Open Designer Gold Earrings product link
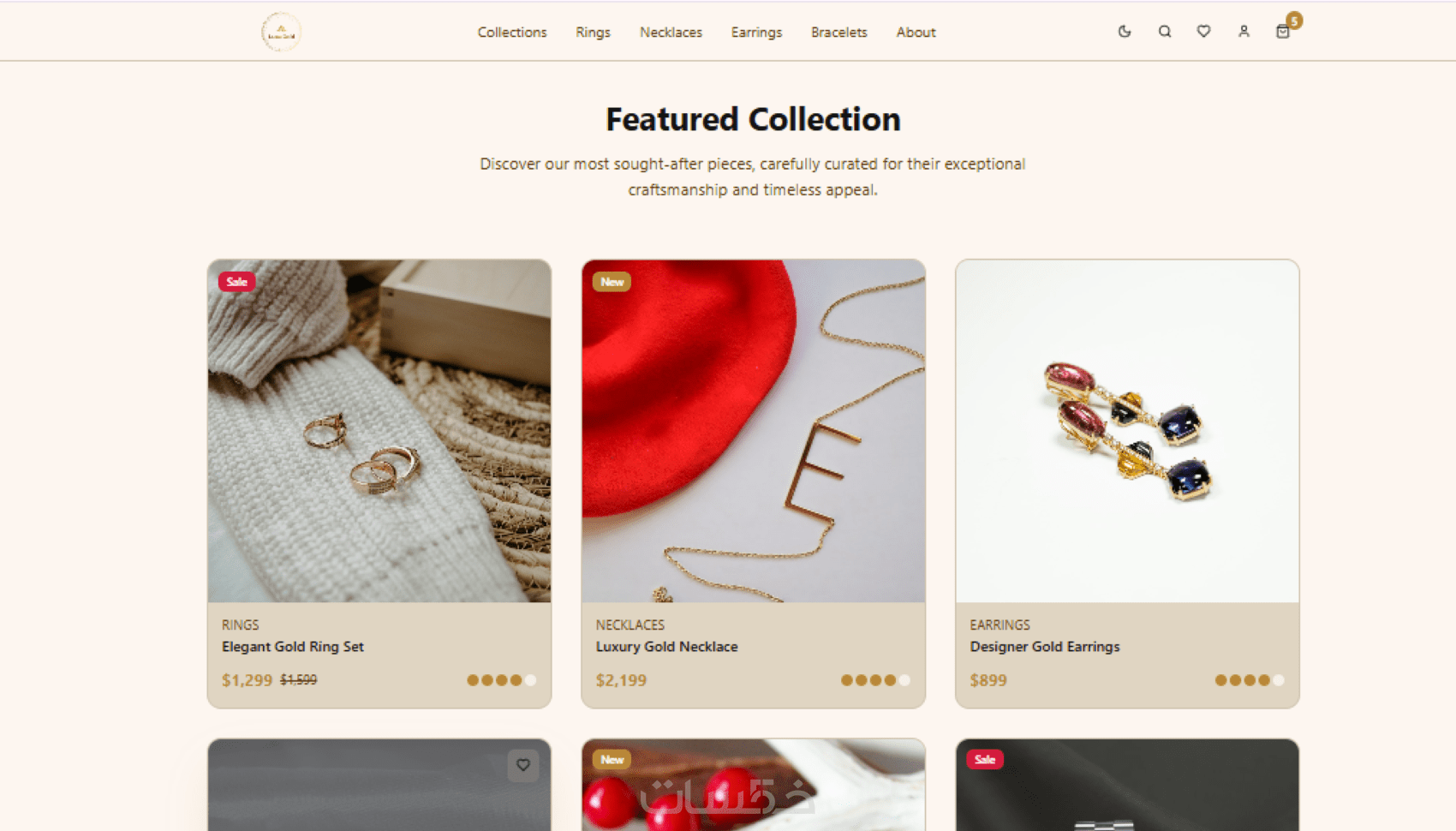 (1044, 647)
